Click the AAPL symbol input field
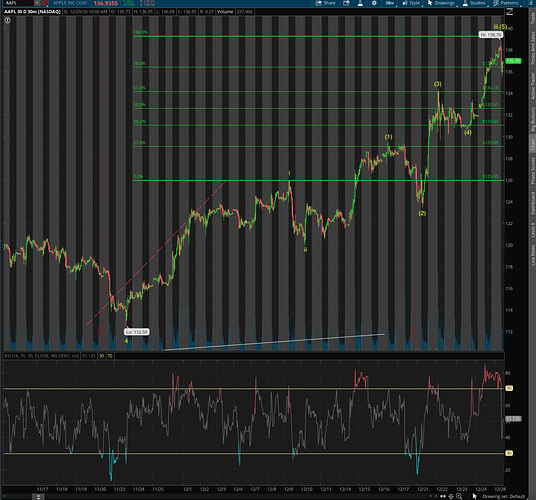Viewport: 536px width, 500px height. pyautogui.click(x=19, y=3)
